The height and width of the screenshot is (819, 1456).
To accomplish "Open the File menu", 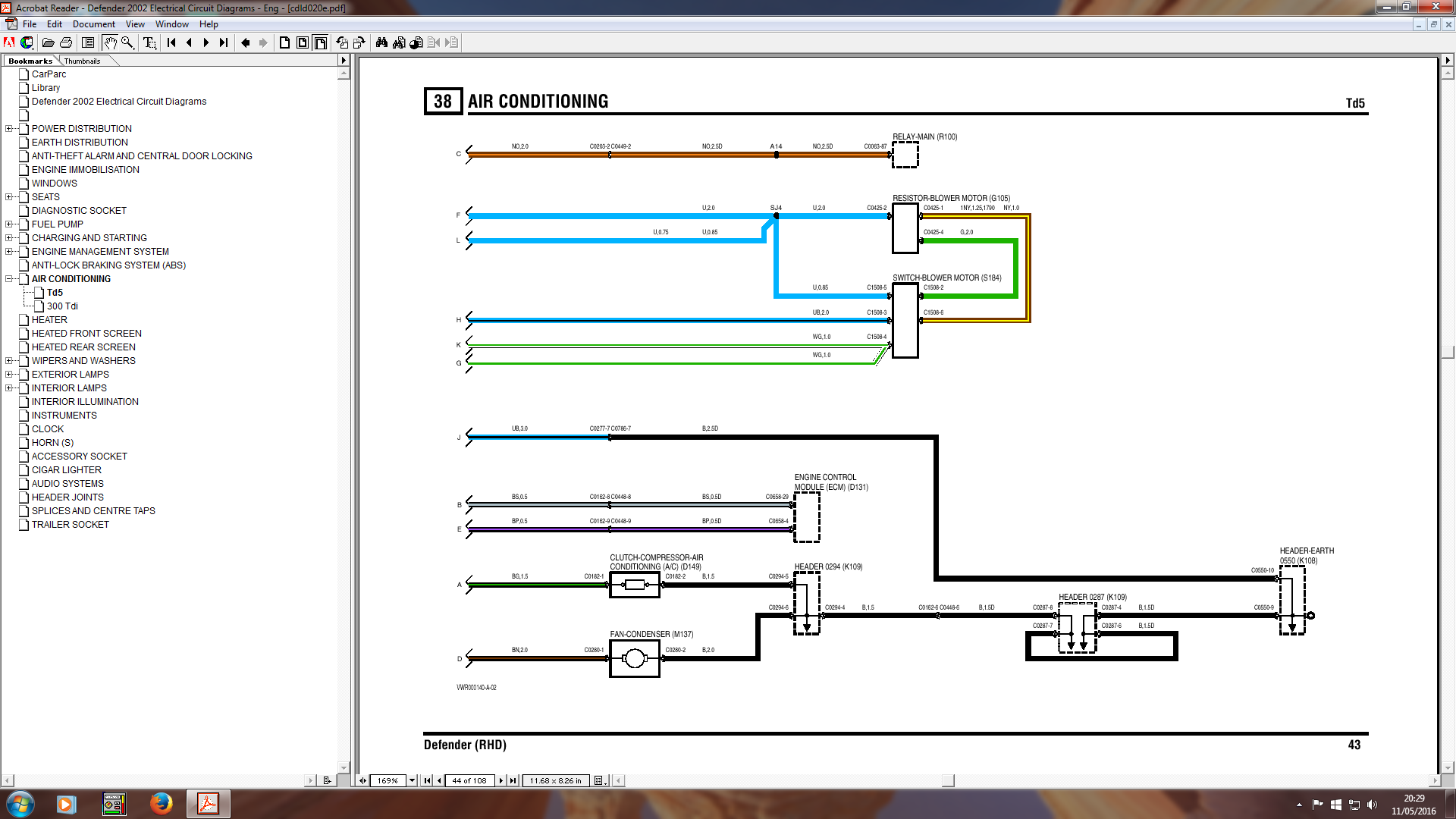I will click(x=30, y=24).
